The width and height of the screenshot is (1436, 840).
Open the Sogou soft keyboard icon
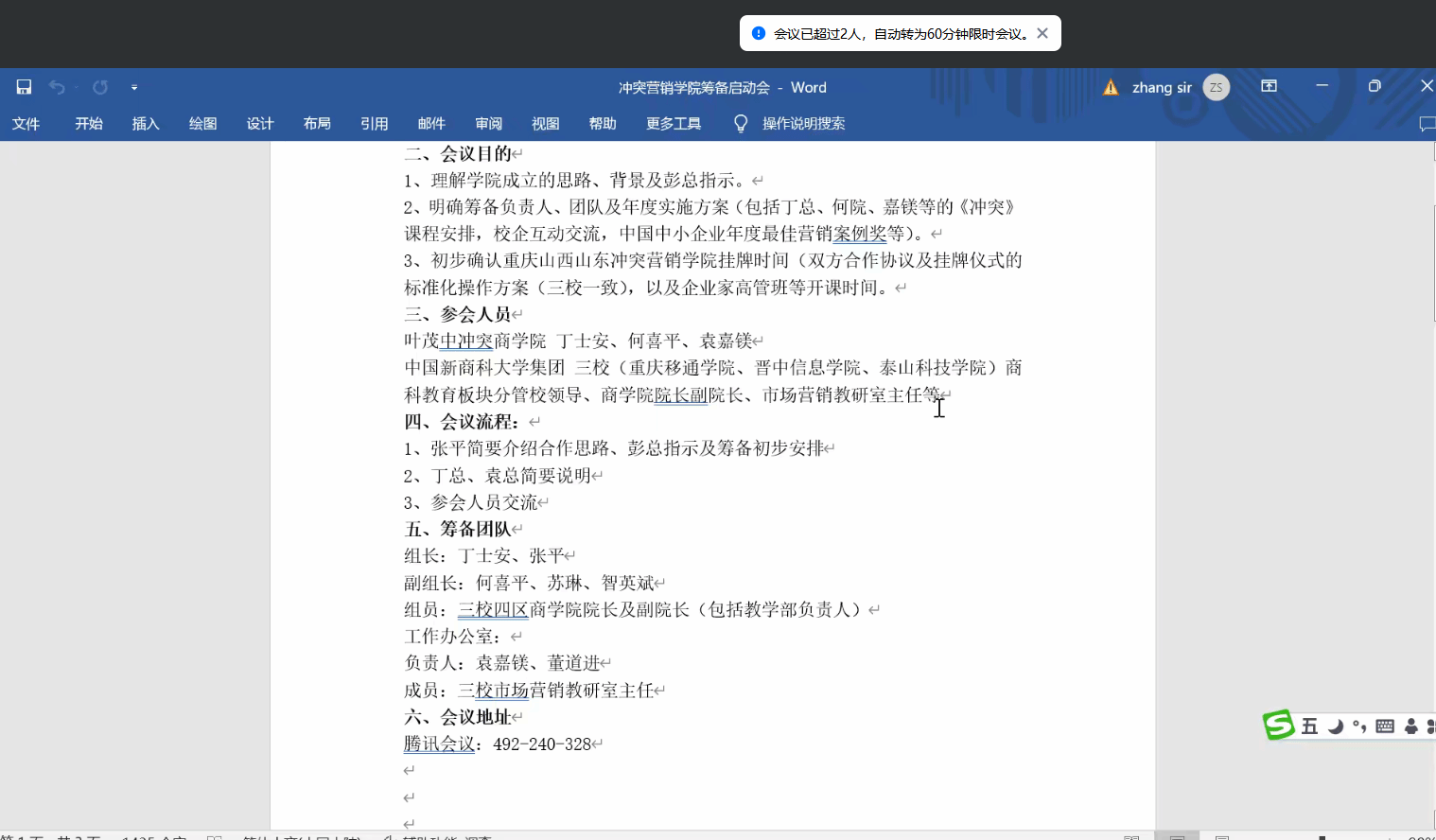(1385, 726)
